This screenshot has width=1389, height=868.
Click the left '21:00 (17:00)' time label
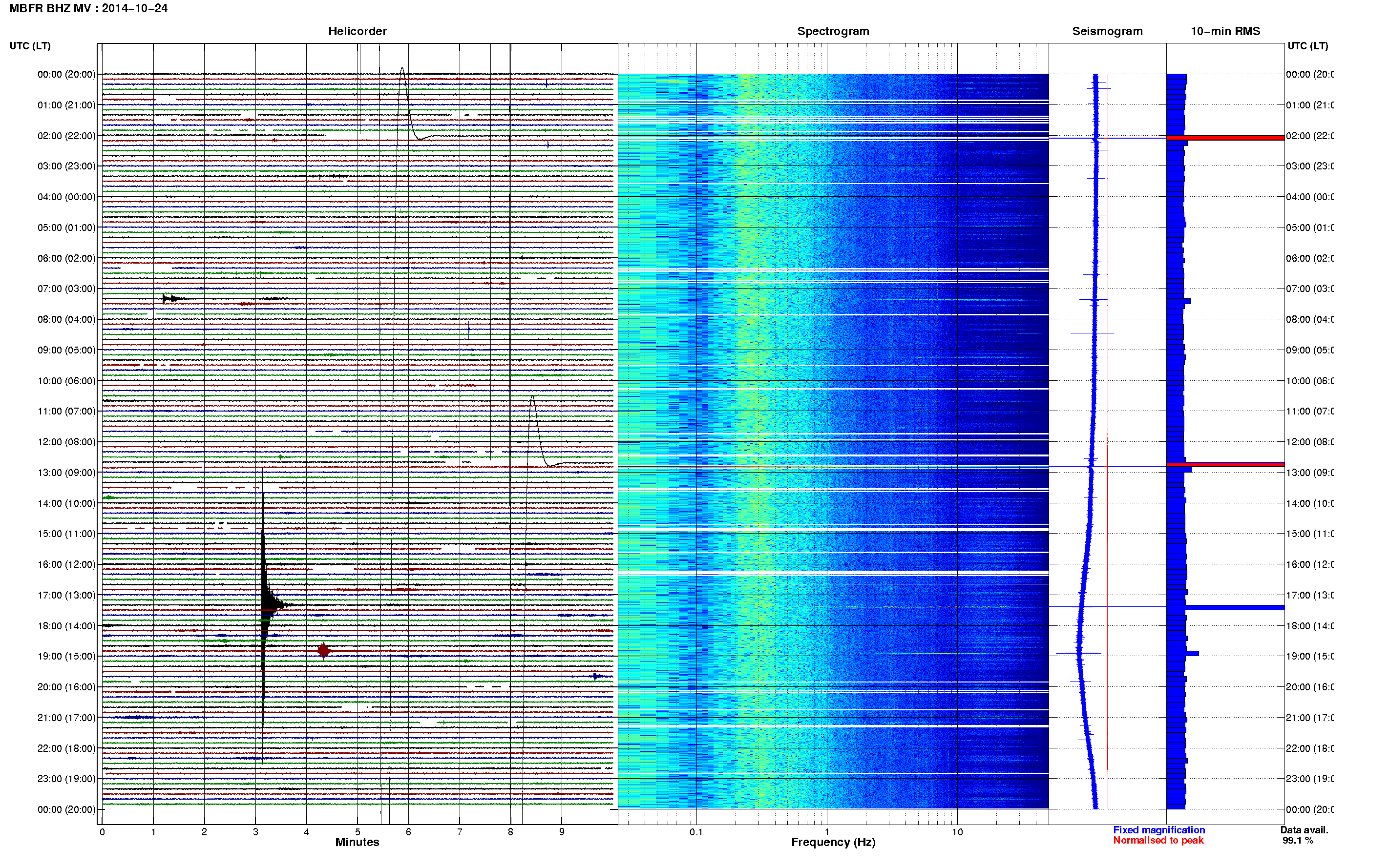point(66,718)
